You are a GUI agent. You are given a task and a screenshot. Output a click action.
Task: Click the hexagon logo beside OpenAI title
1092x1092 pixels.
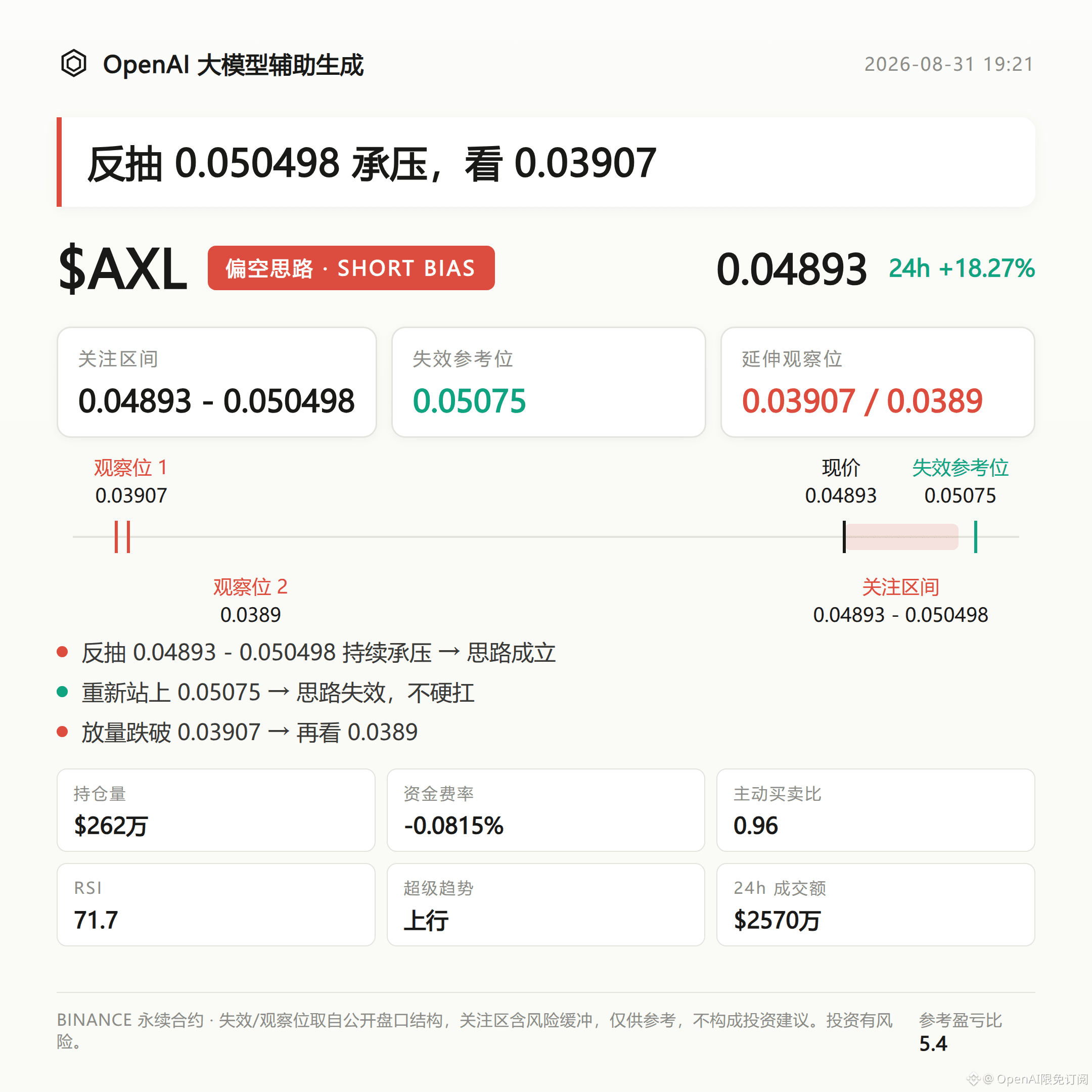[x=73, y=63]
